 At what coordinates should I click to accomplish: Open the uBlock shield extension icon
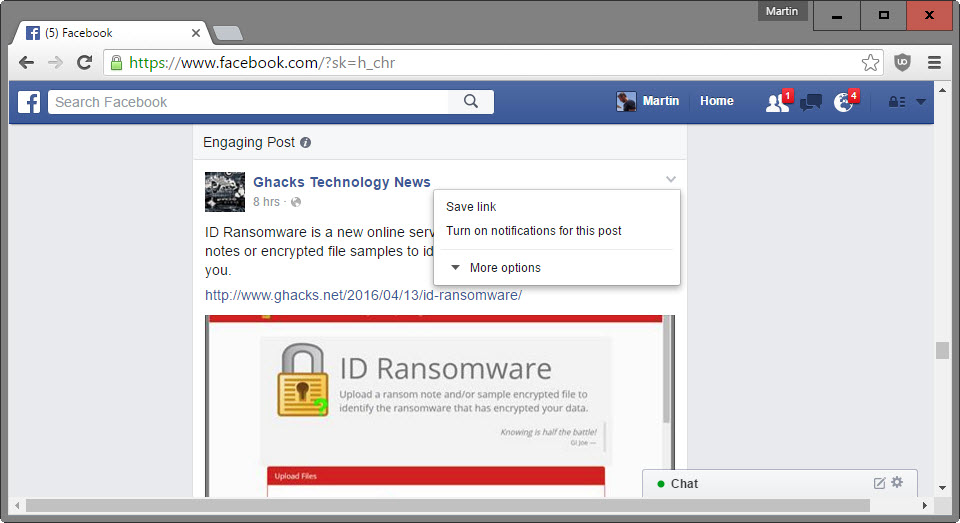pyautogui.click(x=902, y=62)
